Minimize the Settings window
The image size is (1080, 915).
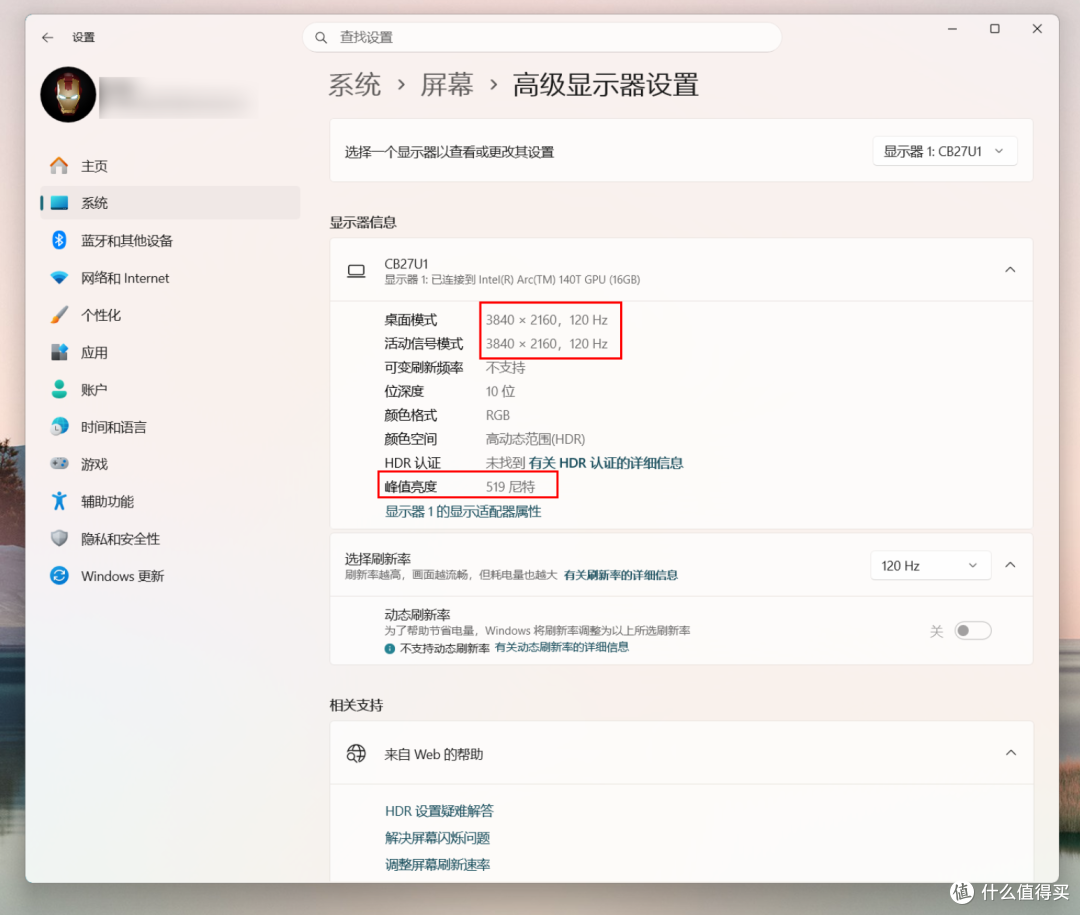click(x=953, y=29)
